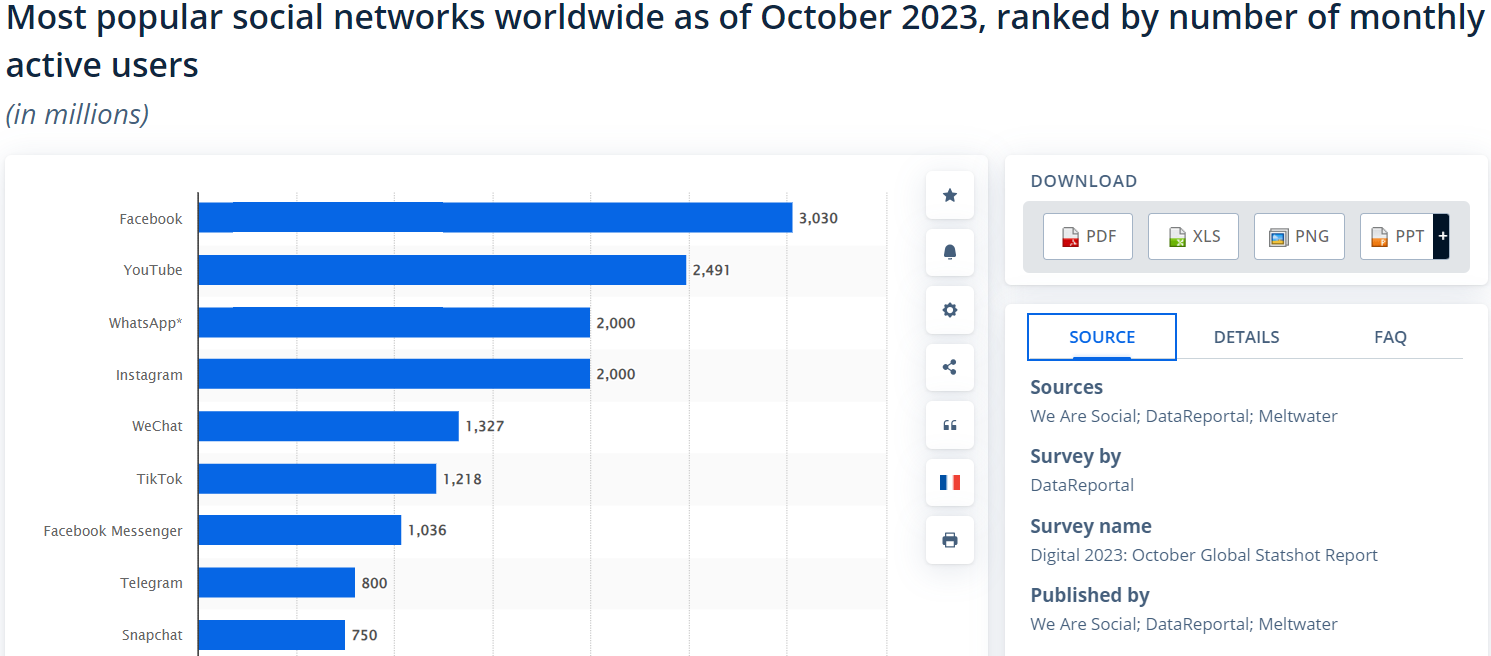Viewport: 1491px width, 656px height.
Task: Click the 1,327 value label
Action: click(485, 426)
